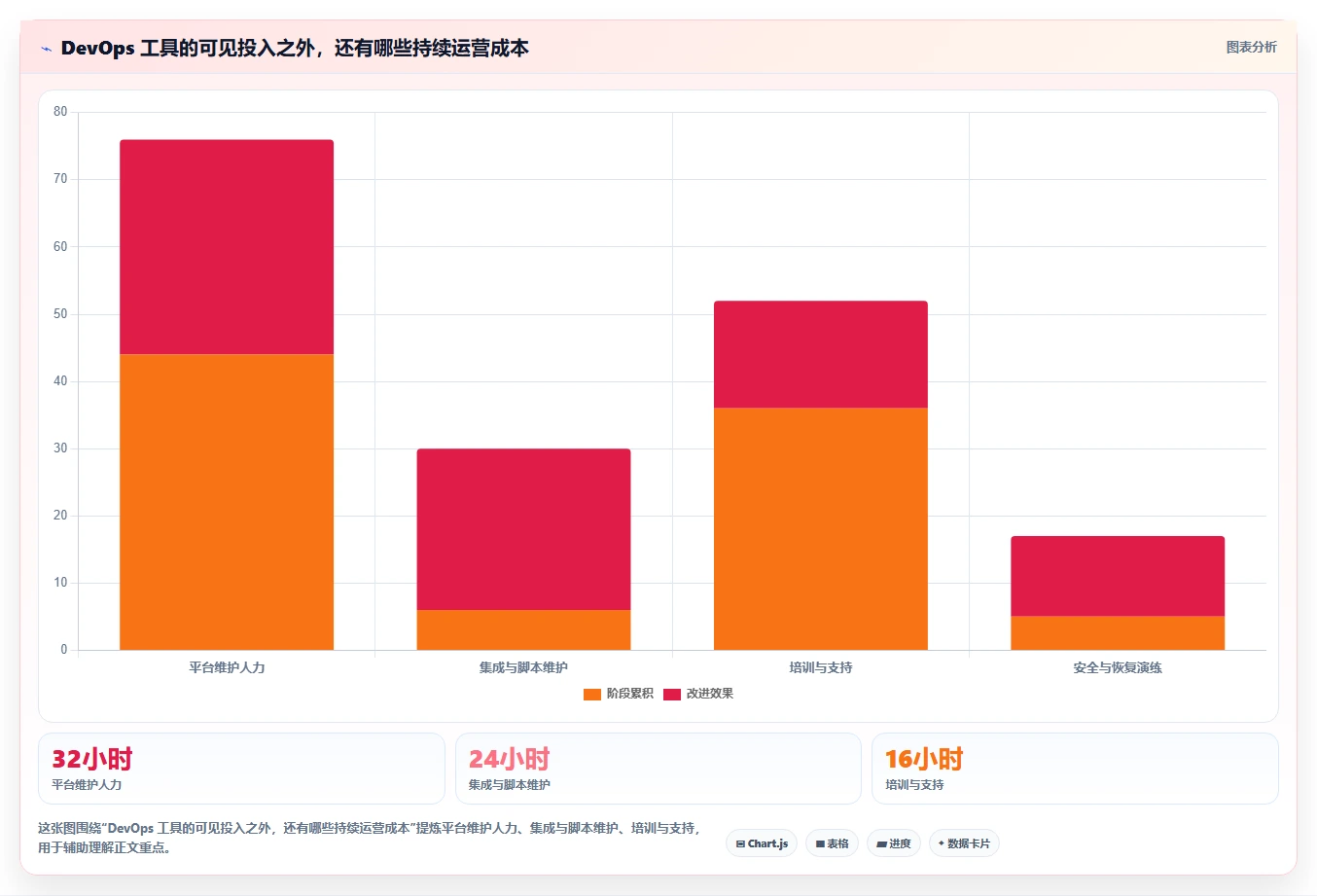
Task: Click the summary paragraph beginning 这张图围绕
Action: click(370, 838)
